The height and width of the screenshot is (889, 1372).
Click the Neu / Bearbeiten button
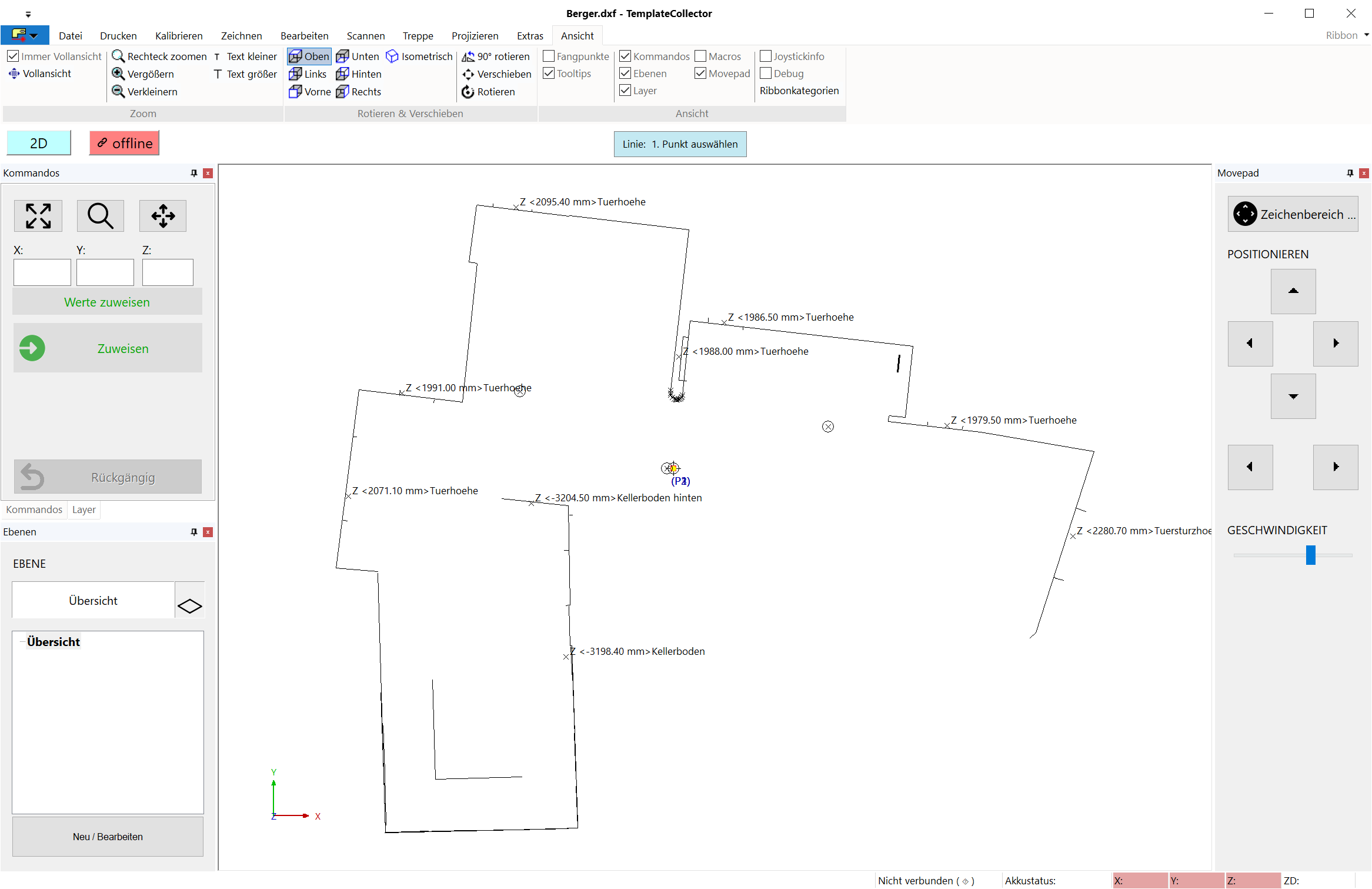point(108,837)
